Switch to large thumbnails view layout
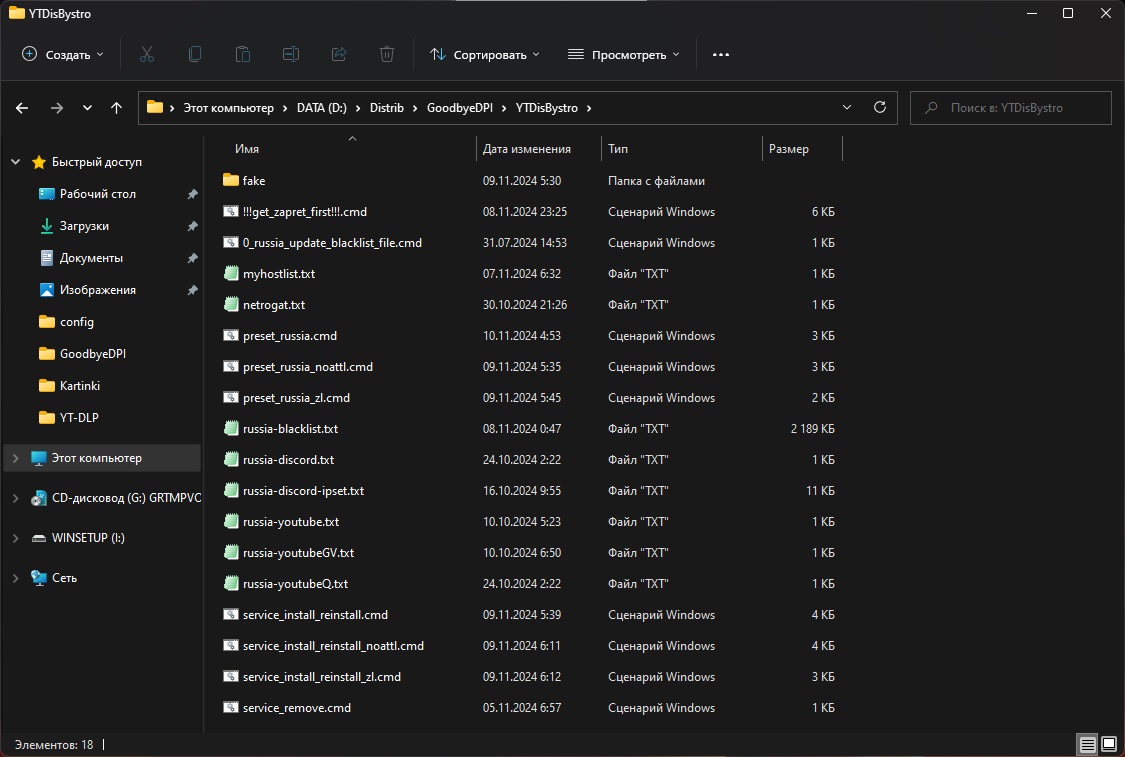The width and height of the screenshot is (1125, 757). coord(1108,745)
